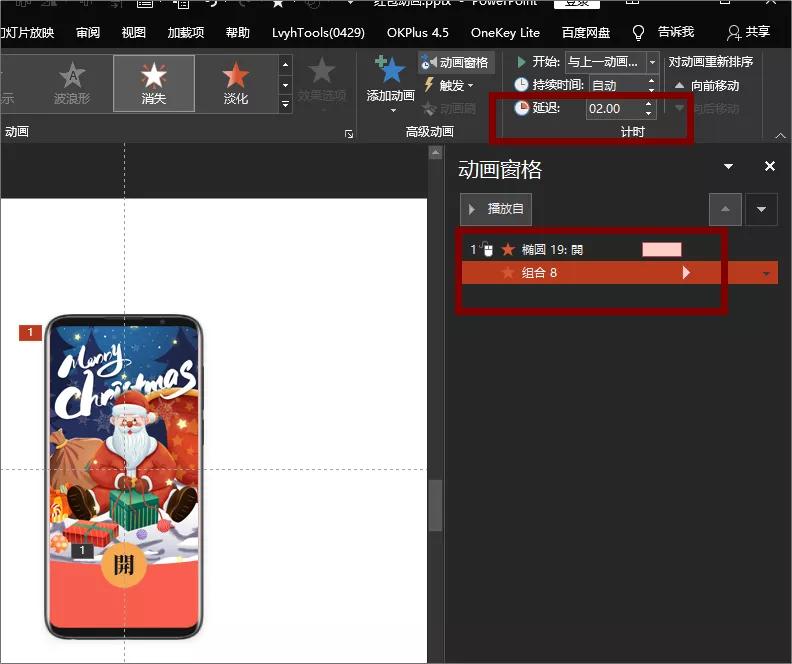Increase the delay value with the up arrow
The image size is (792, 664).
[x=649, y=104]
